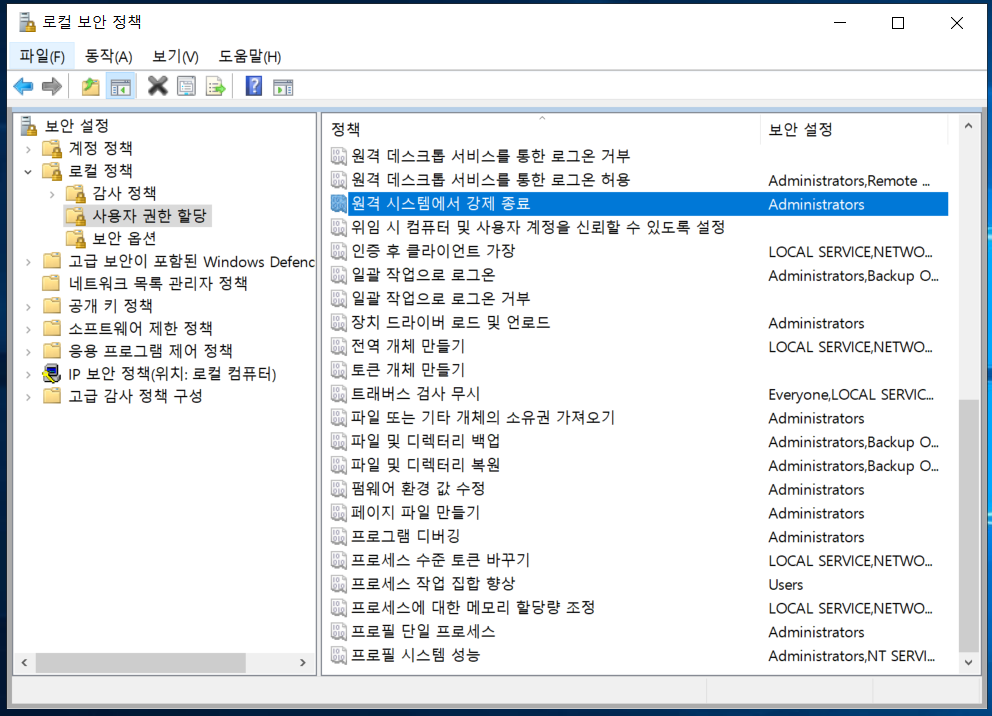Viewport: 992px width, 716px height.
Task: Click the policy icon beside 프로그램 디버깅
Action: click(x=338, y=536)
